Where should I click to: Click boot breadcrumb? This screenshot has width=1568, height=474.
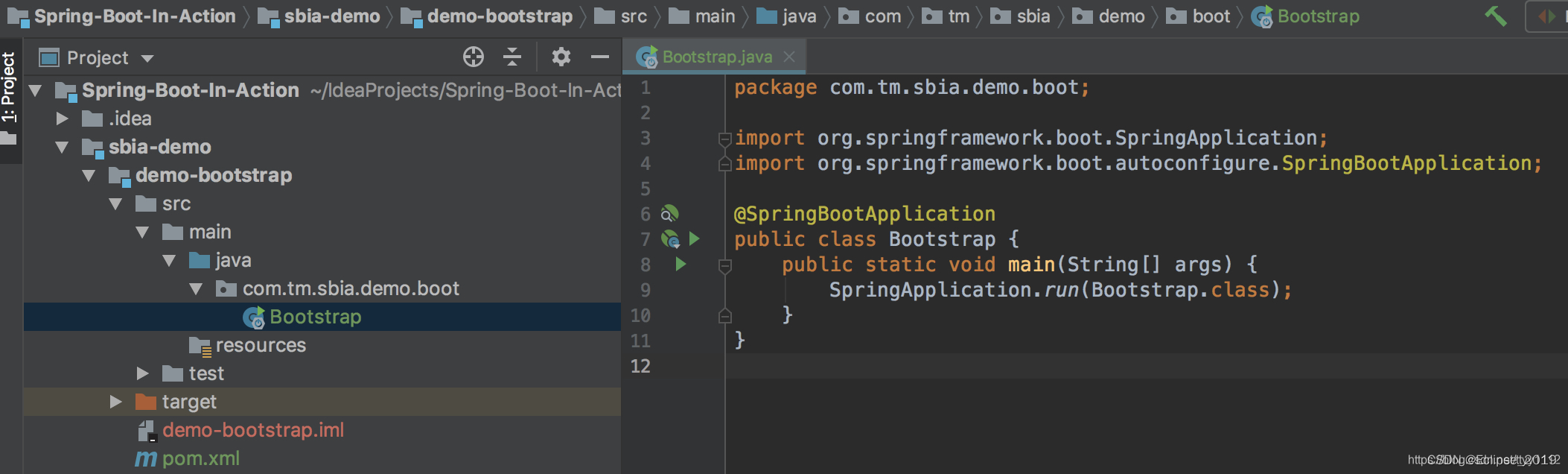coord(1199,16)
